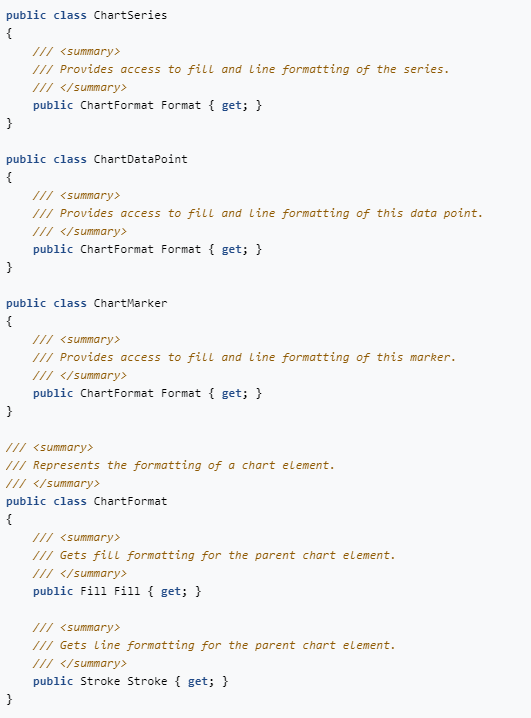531x718 pixels.
Task: Click the Fill property type name
Action: click(x=93, y=591)
